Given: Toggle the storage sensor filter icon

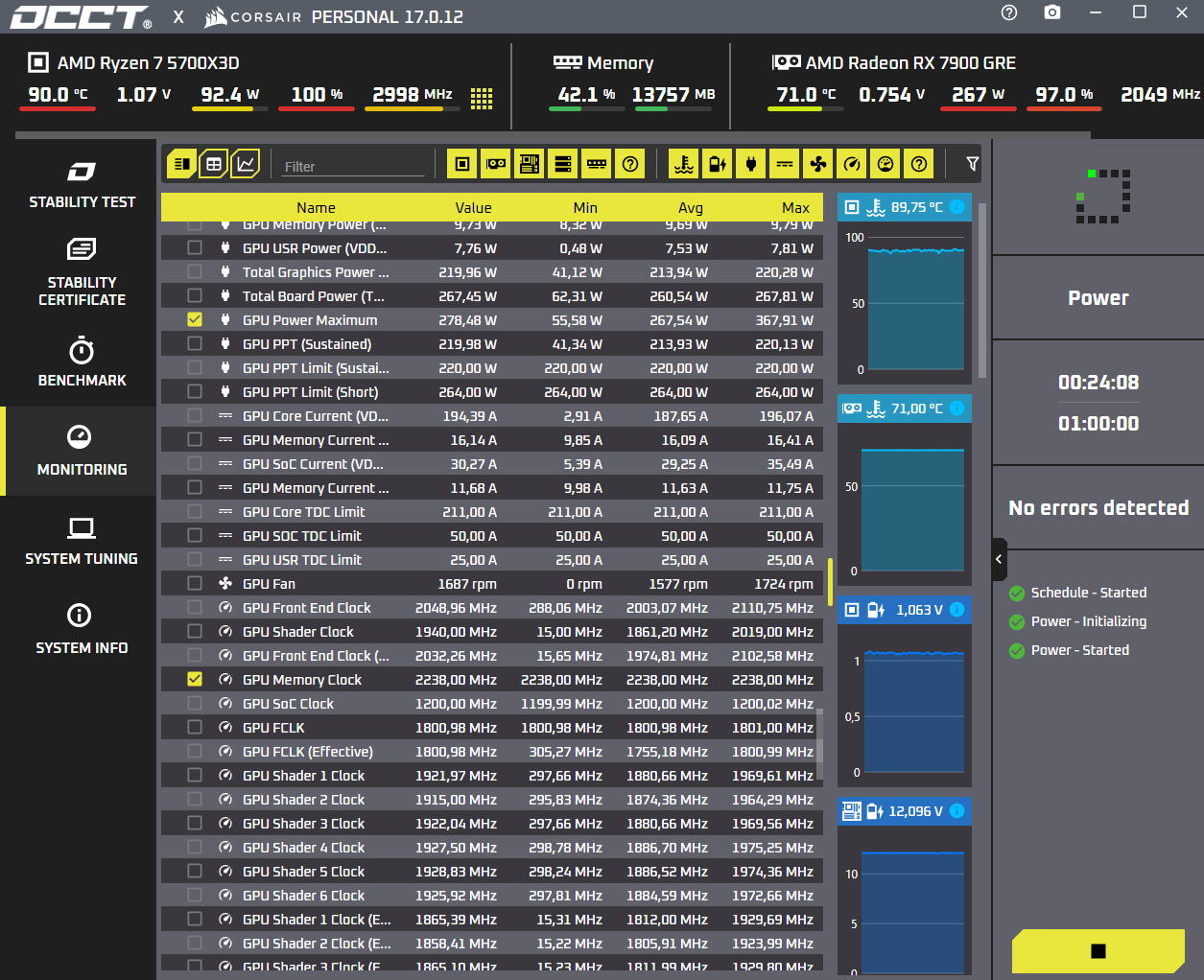Looking at the screenshot, I should point(563,164).
